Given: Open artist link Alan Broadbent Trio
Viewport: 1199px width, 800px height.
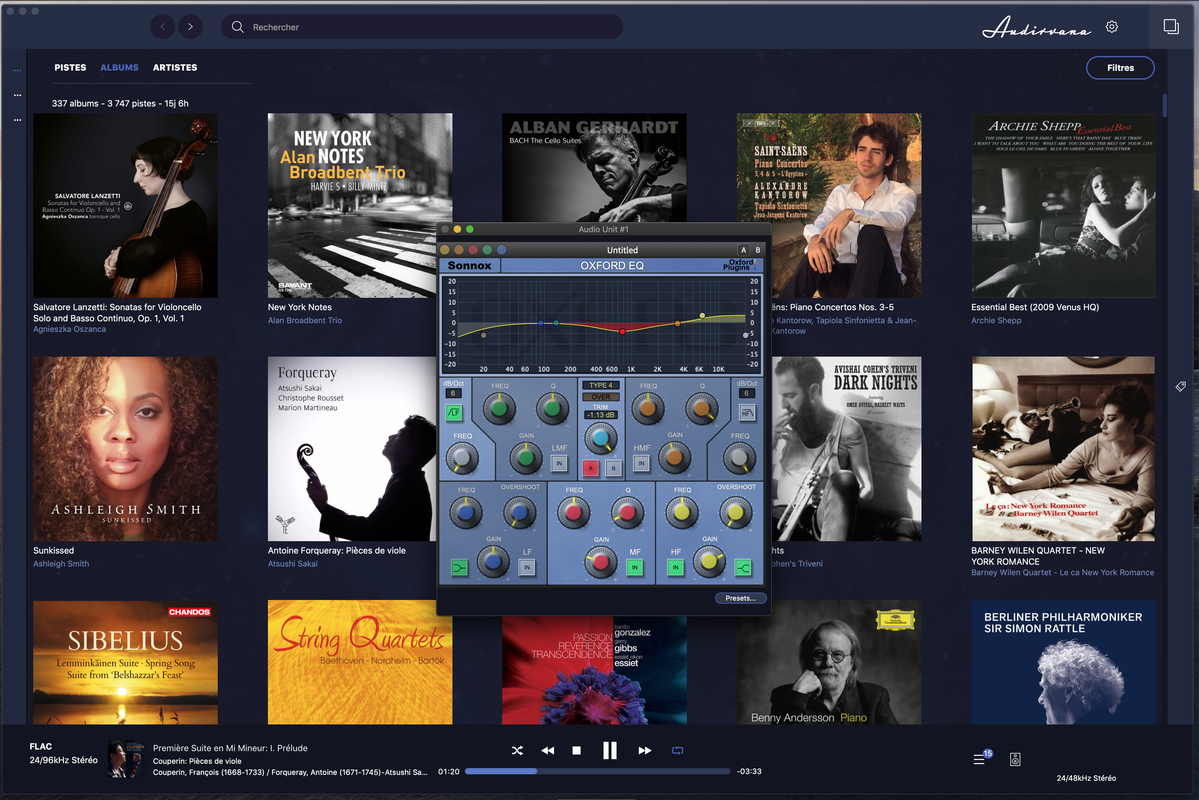Looking at the screenshot, I should click(304, 320).
